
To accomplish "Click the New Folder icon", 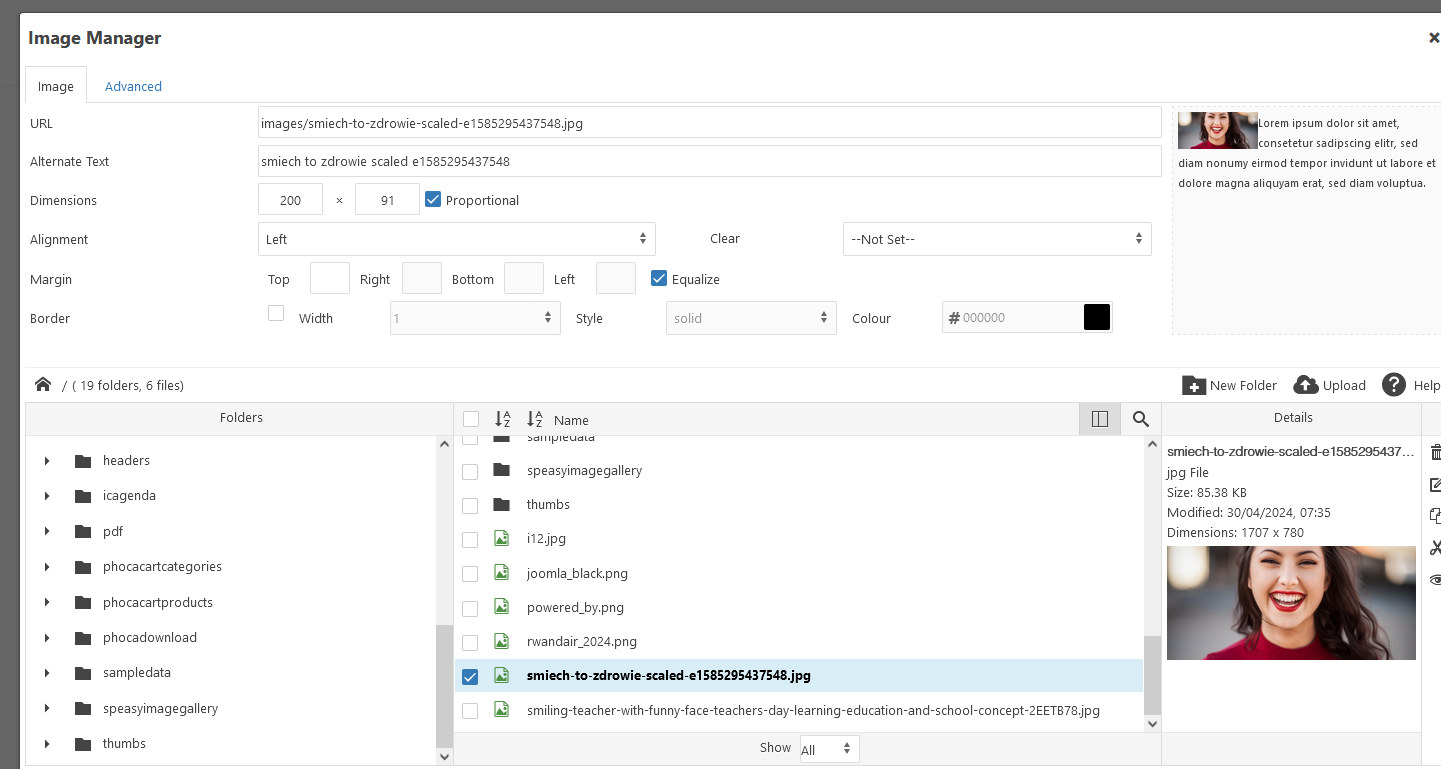I will coord(1194,385).
